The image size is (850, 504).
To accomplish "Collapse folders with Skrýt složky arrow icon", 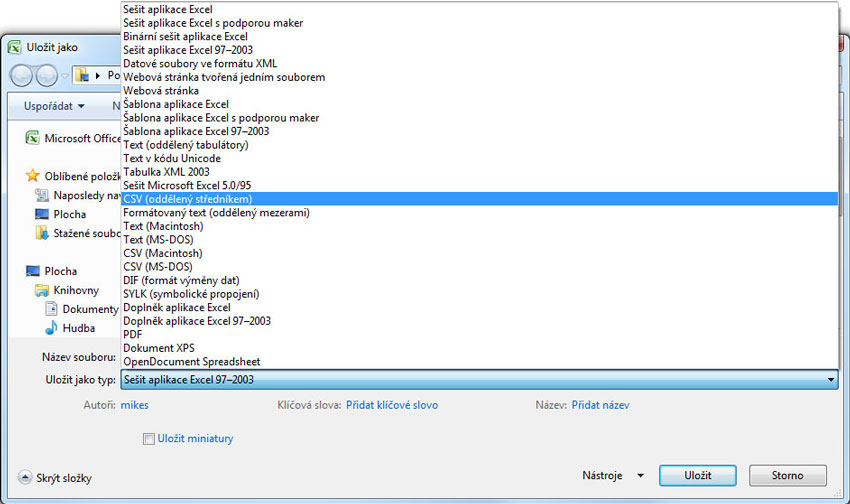I will pyautogui.click(x=25, y=478).
